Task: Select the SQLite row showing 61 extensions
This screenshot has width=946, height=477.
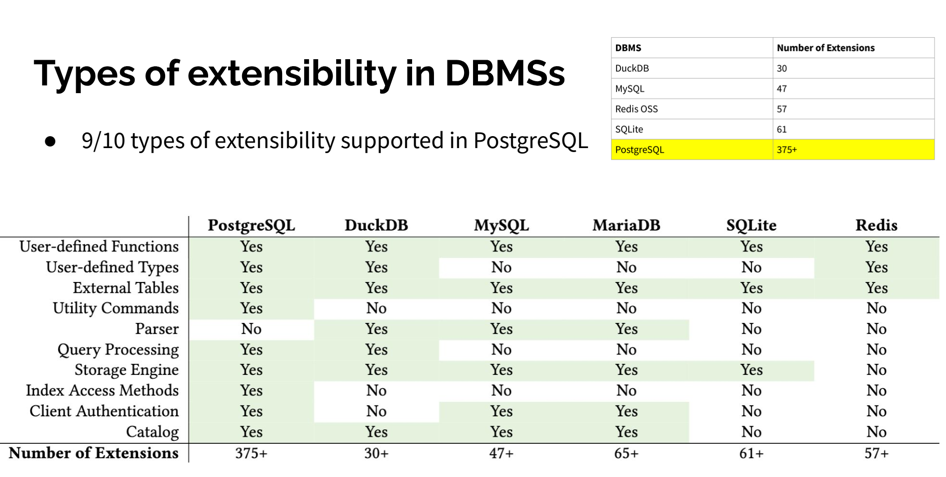Action: click(x=772, y=129)
